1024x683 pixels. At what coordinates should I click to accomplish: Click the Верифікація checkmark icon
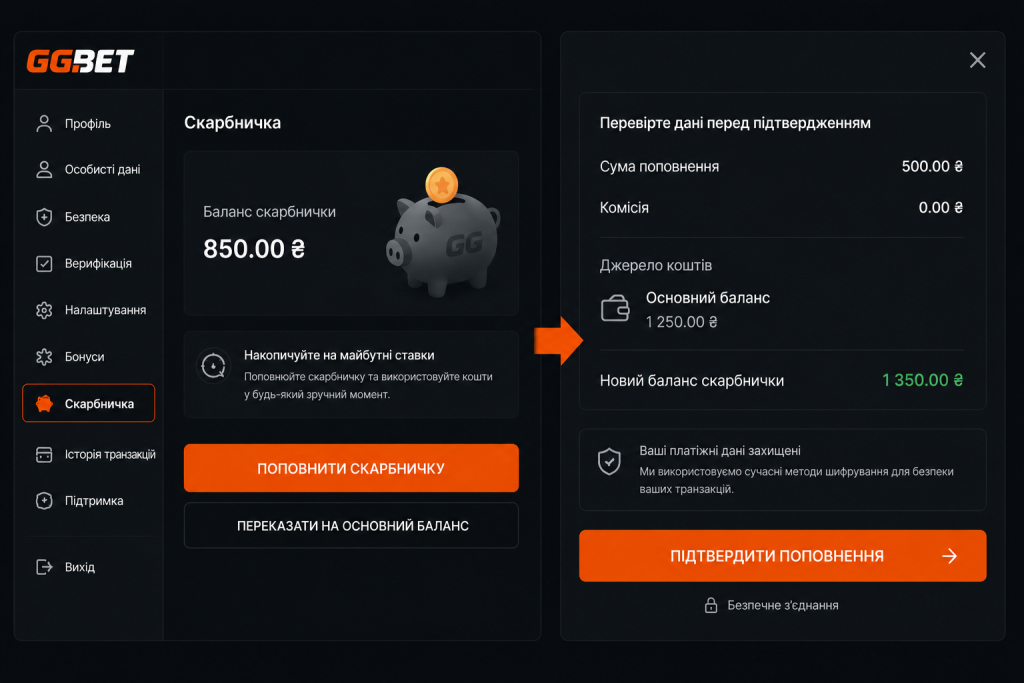pyautogui.click(x=44, y=264)
